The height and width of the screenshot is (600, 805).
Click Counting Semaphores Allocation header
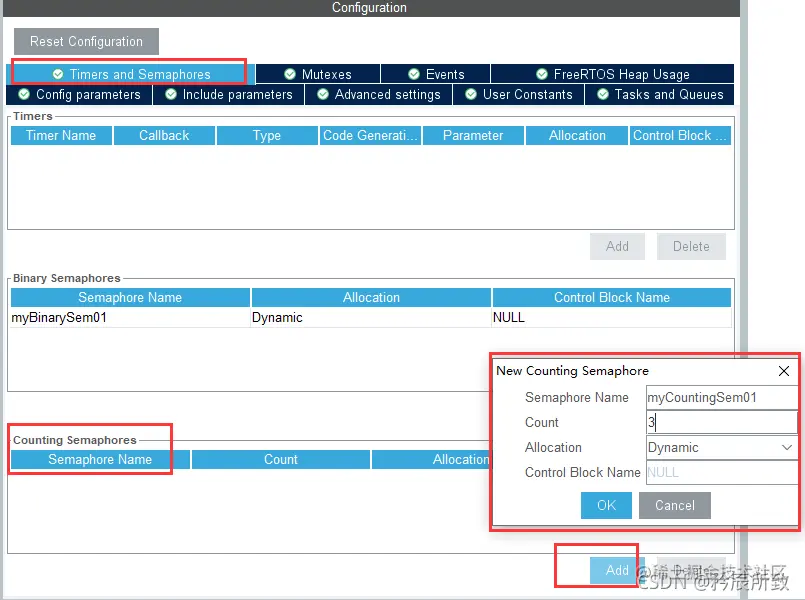[x=431, y=459]
